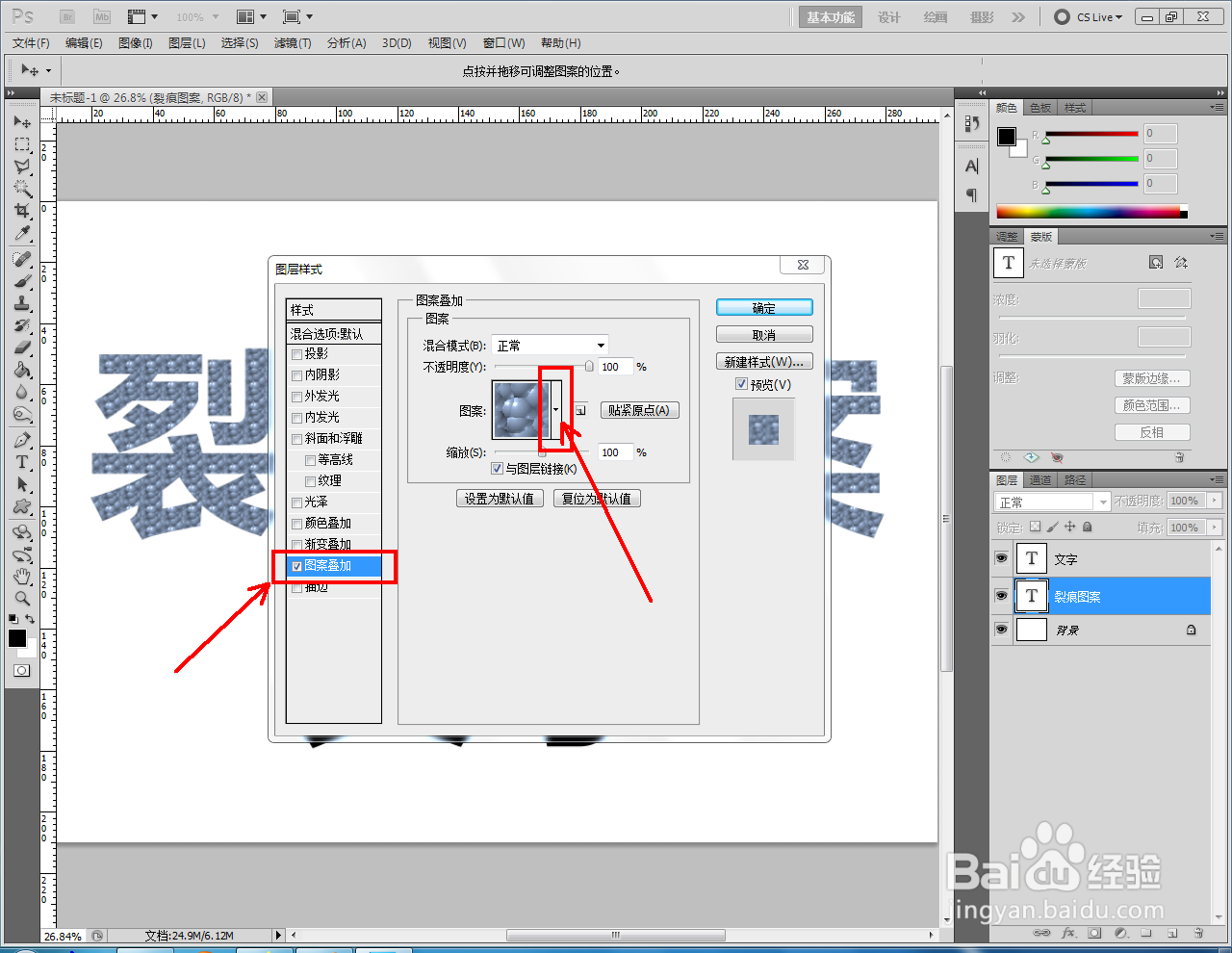Select the Hand tool
Viewport: 1232px width, 953px height.
click(x=21, y=577)
